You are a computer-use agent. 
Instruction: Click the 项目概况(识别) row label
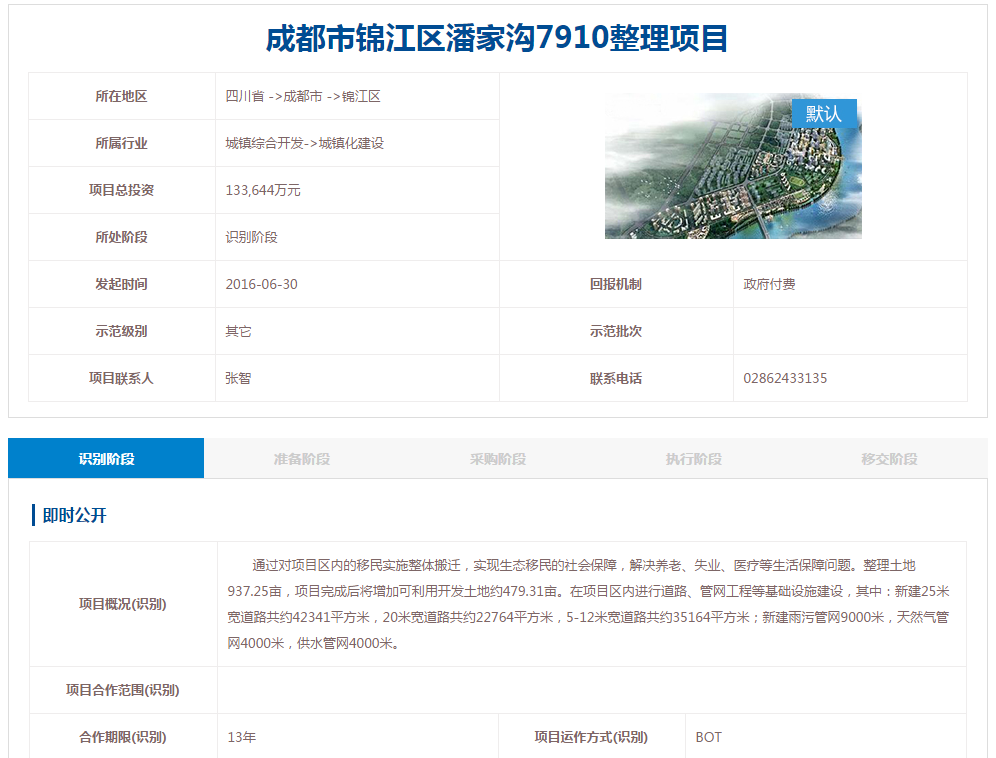click(x=123, y=604)
